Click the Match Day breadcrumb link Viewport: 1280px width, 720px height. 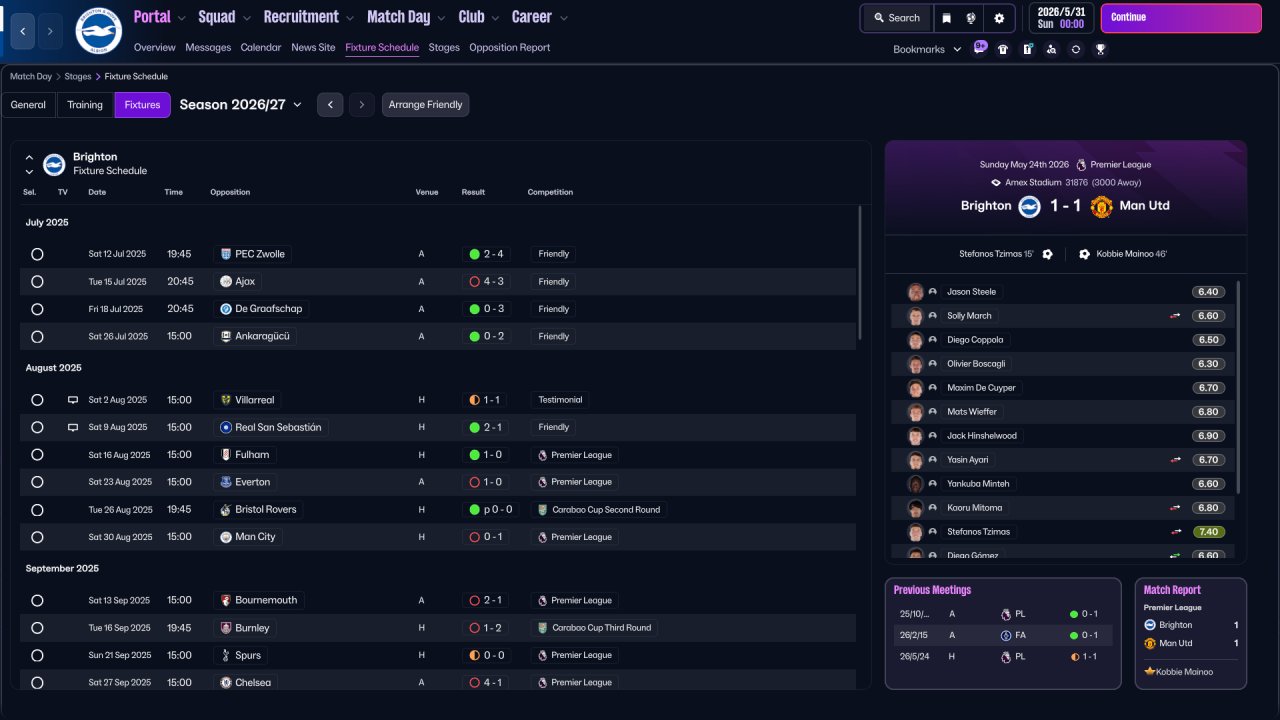point(31,77)
